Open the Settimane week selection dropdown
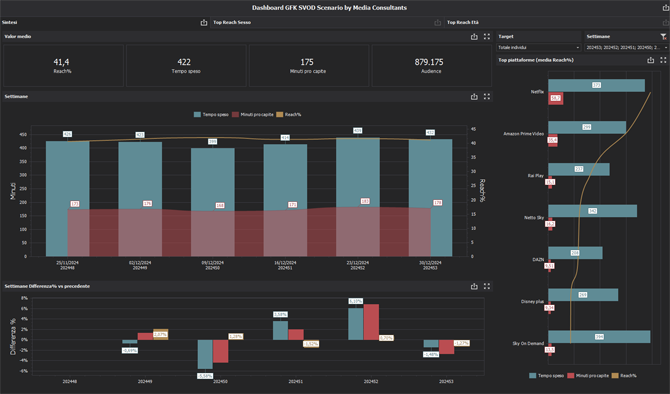Image resolution: width=670 pixels, height=394 pixels. (626, 47)
